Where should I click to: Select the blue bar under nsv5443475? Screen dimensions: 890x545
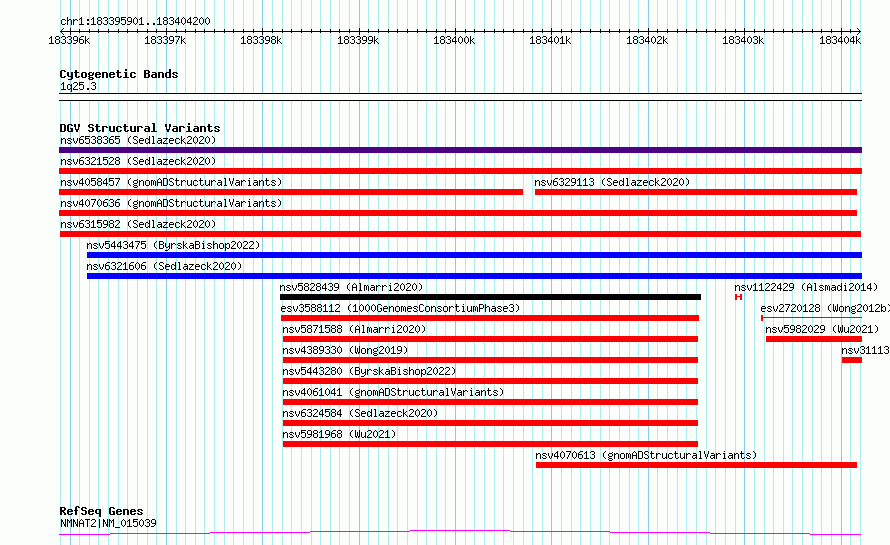pos(475,255)
